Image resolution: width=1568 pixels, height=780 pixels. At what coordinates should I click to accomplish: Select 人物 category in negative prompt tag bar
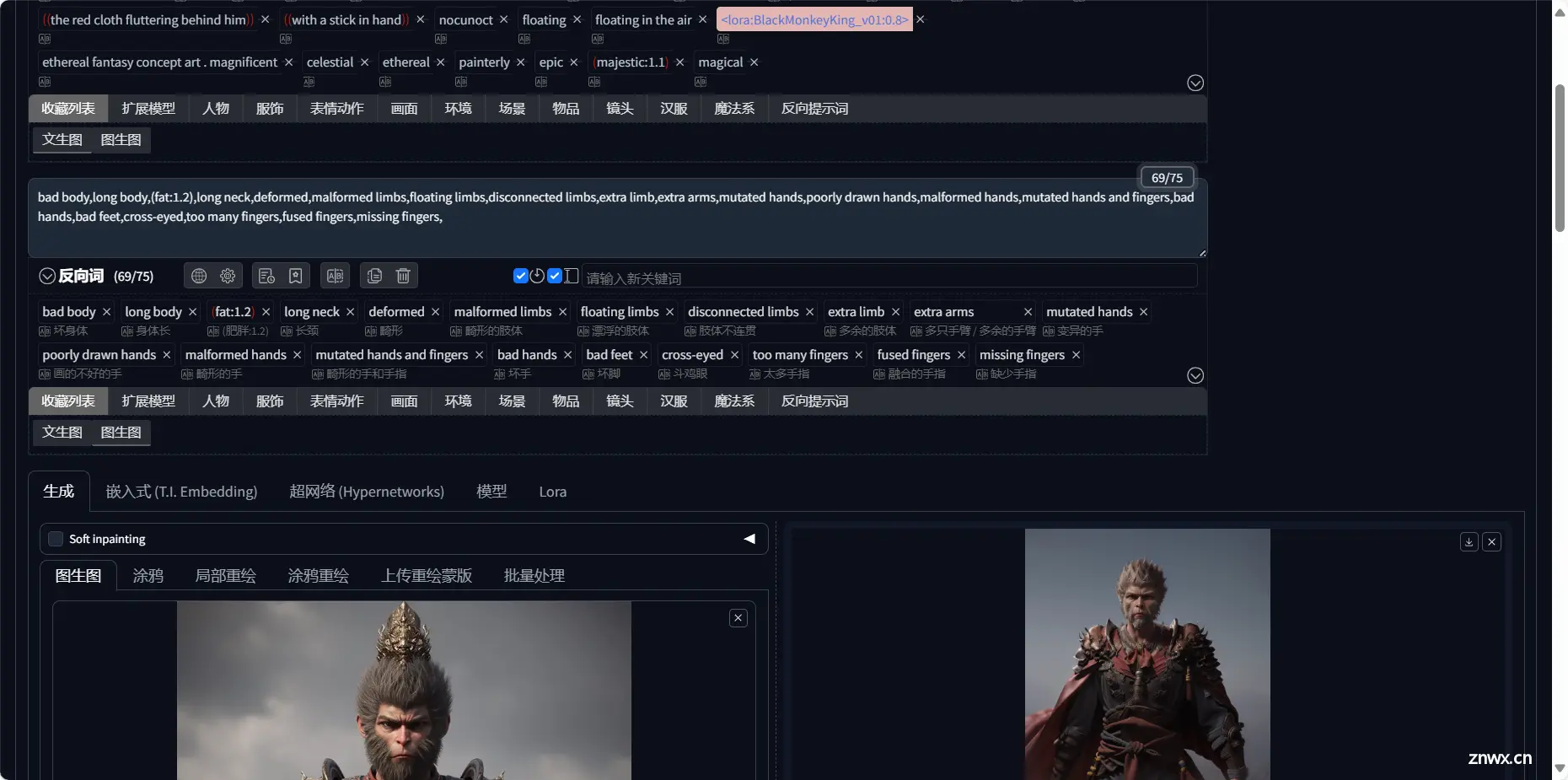[216, 401]
